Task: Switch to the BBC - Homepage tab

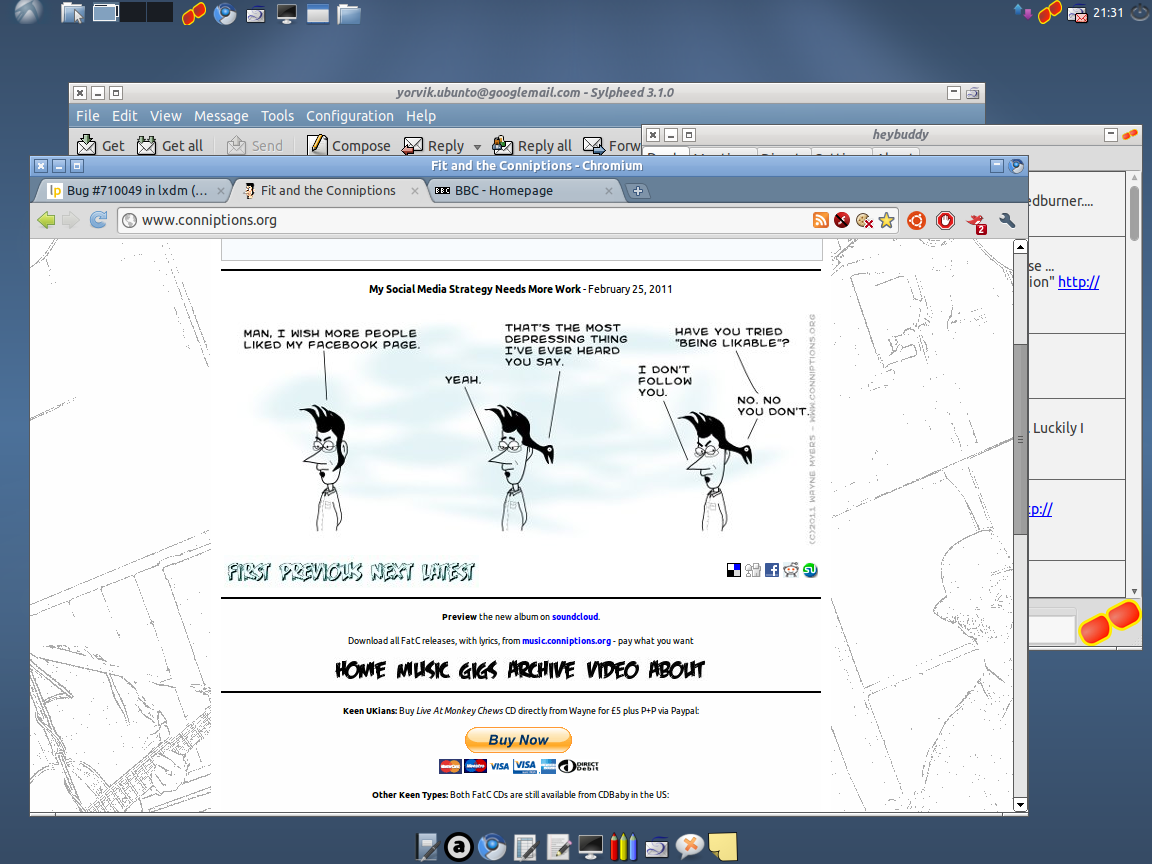Action: 523,191
